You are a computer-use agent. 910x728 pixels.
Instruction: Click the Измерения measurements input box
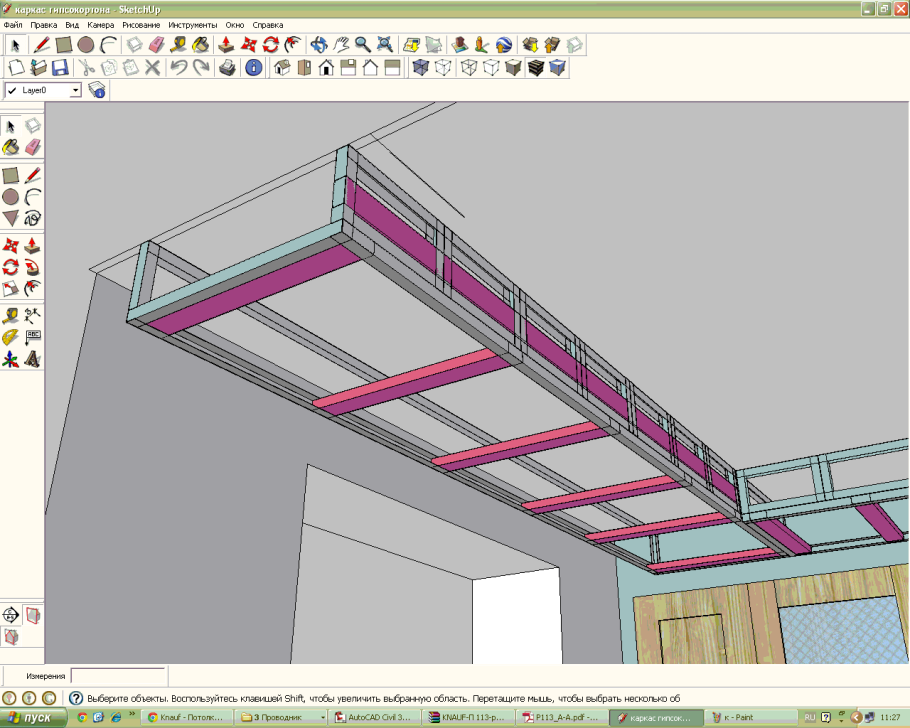118,676
